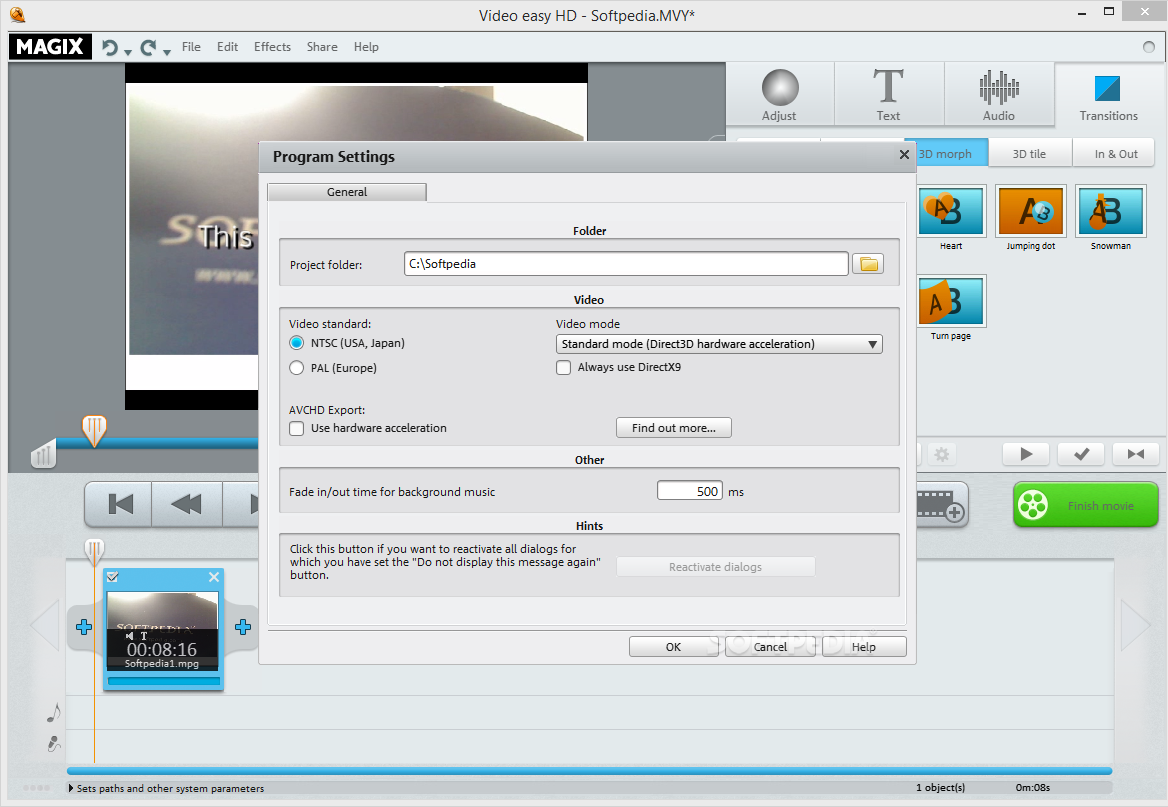Add clip after Softpedia1.mpg with plus
Viewport: 1168px width, 807px height.
(243, 627)
